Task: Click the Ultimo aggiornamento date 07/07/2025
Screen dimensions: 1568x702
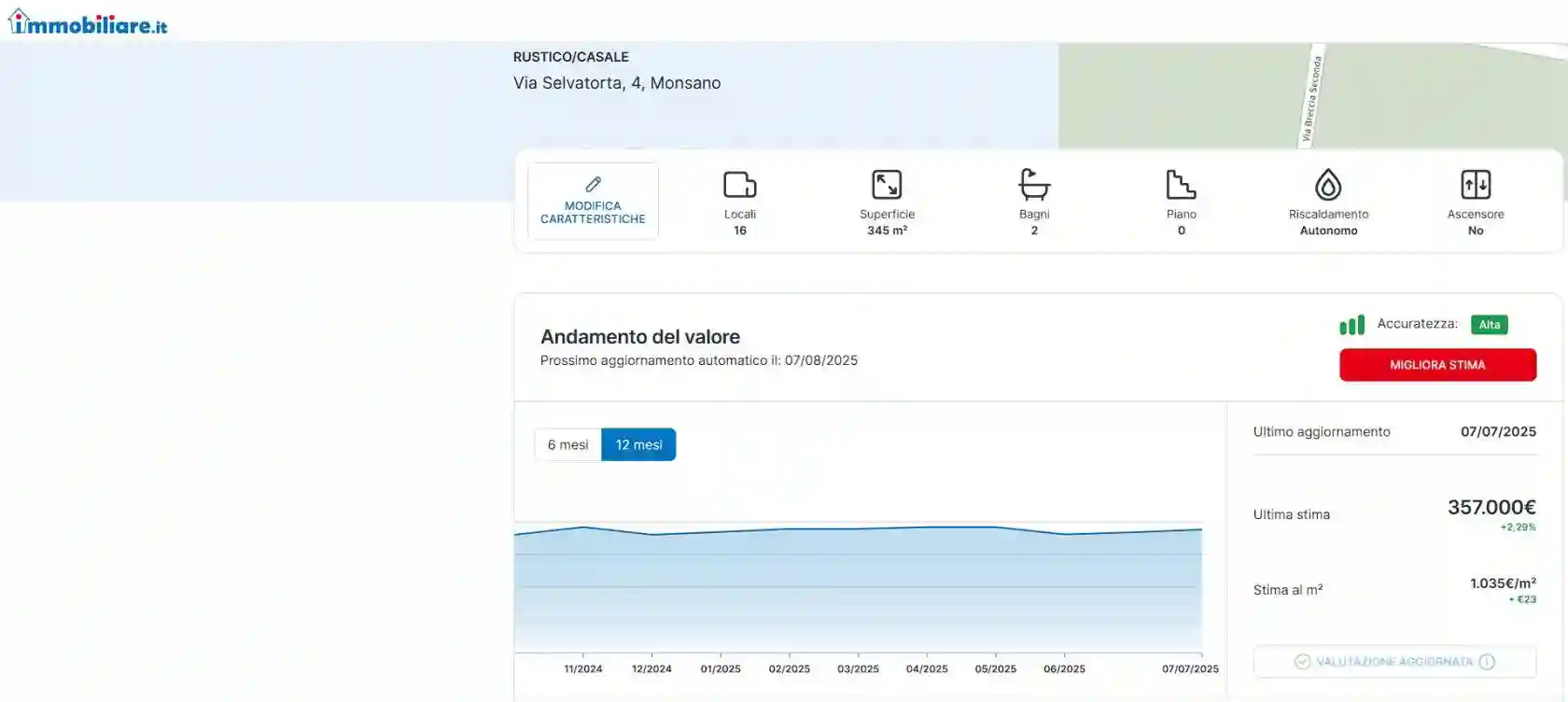Action: tap(1498, 431)
